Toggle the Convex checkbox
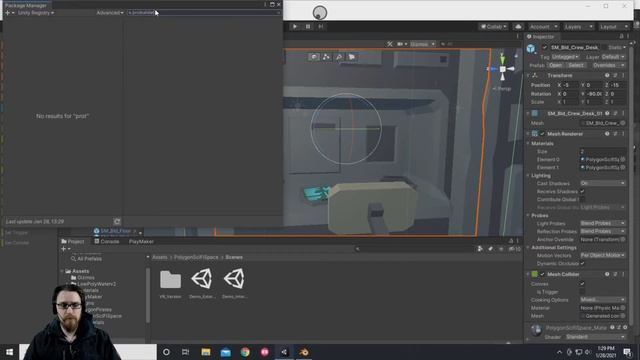Image resolution: width=640 pixels, height=360 pixels. (582, 284)
